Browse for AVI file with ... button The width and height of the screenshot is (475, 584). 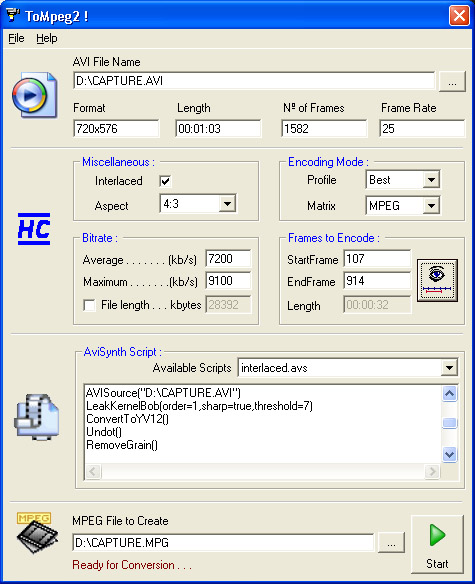click(x=452, y=81)
